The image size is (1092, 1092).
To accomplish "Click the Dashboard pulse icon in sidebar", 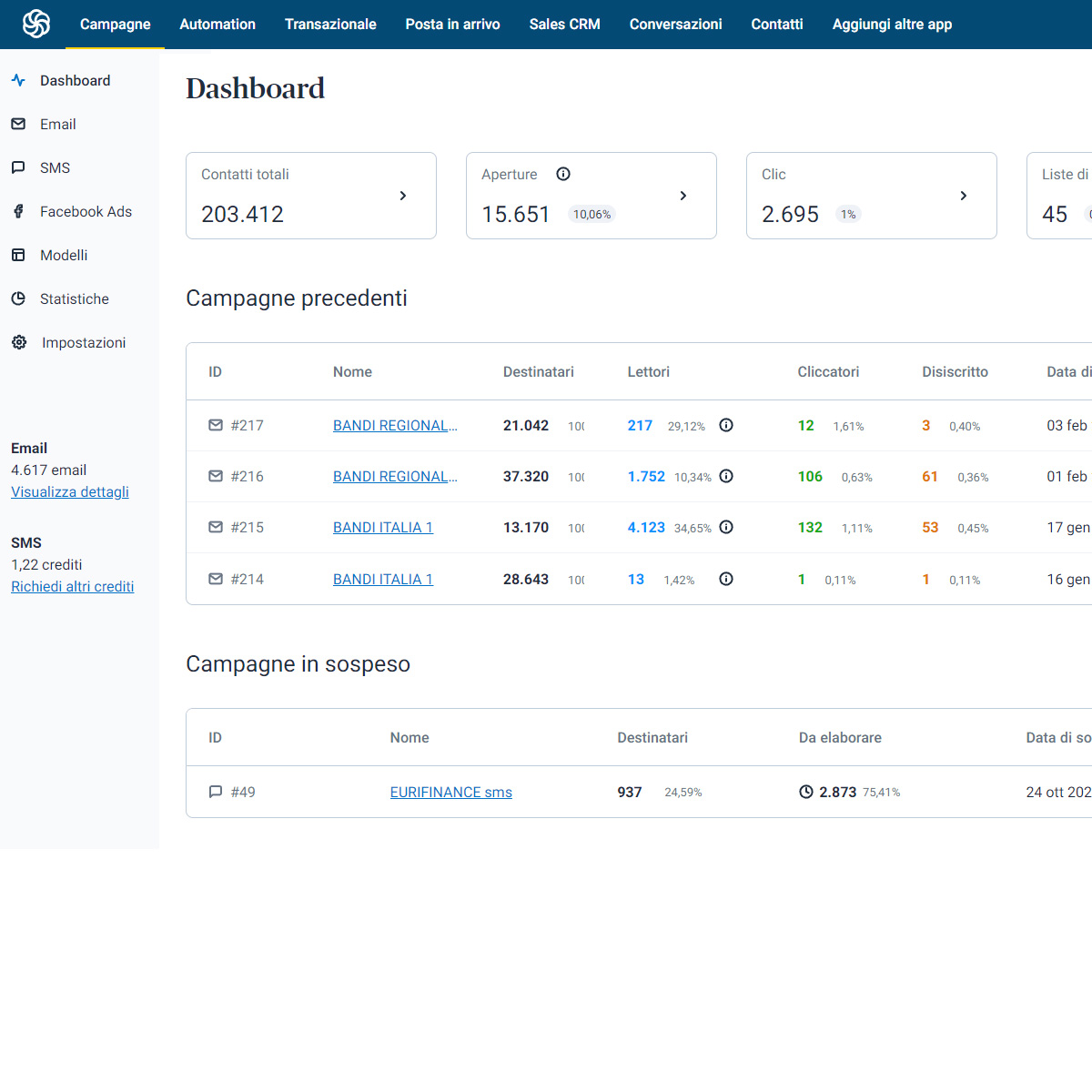I will click(18, 80).
